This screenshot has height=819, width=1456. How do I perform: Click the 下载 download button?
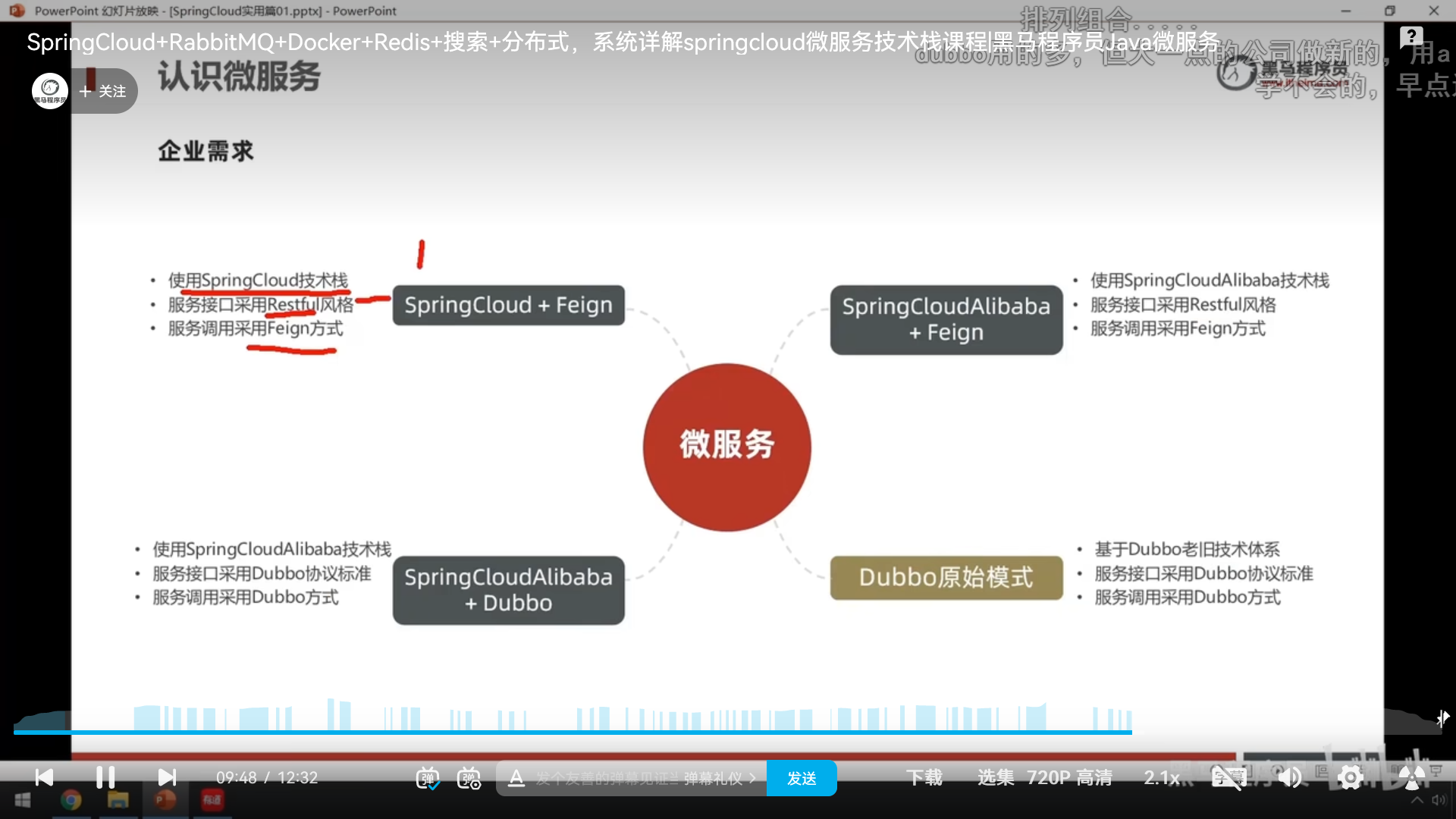coord(924,777)
